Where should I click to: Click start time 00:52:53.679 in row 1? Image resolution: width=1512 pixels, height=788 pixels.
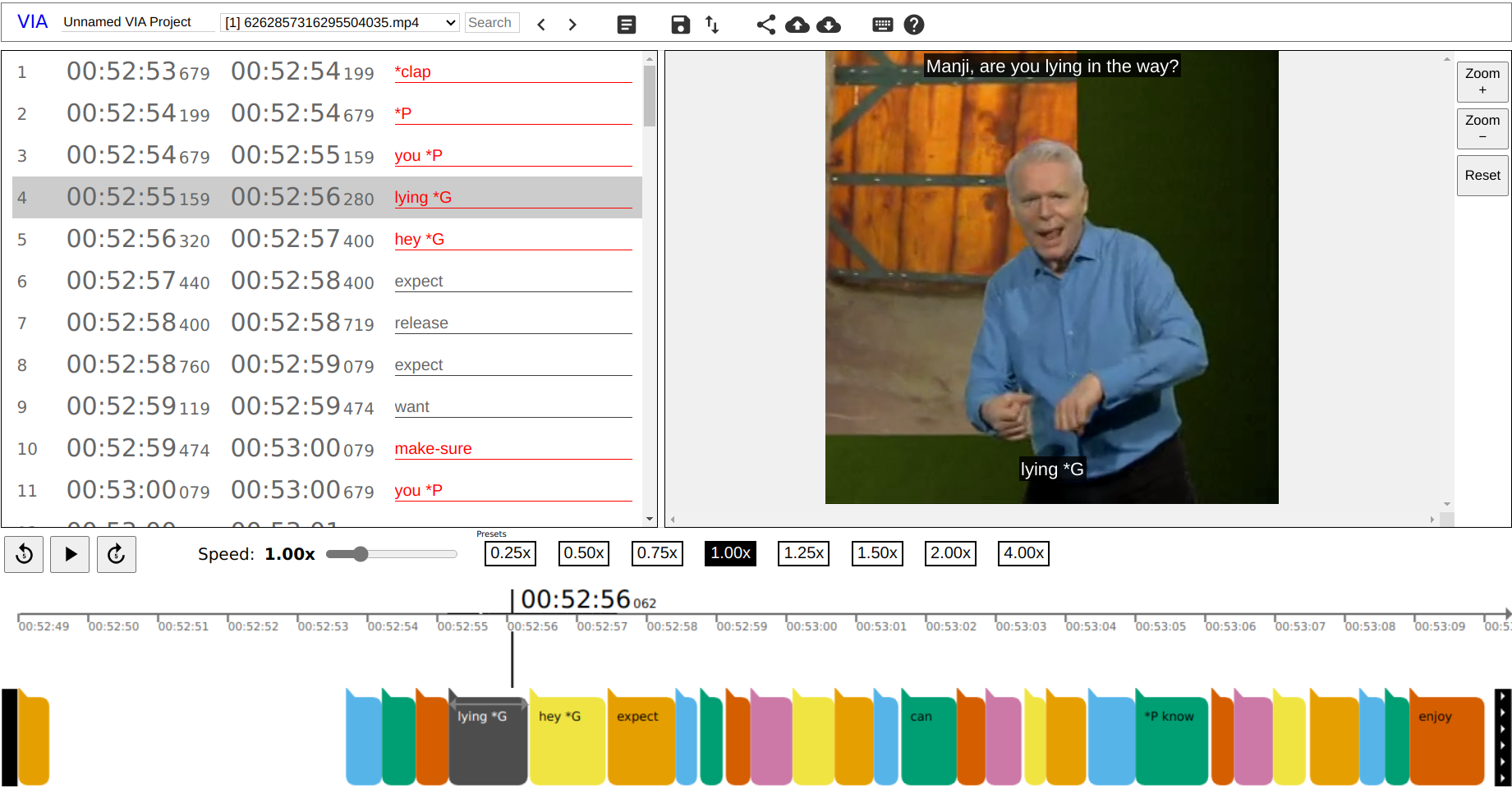(x=138, y=72)
